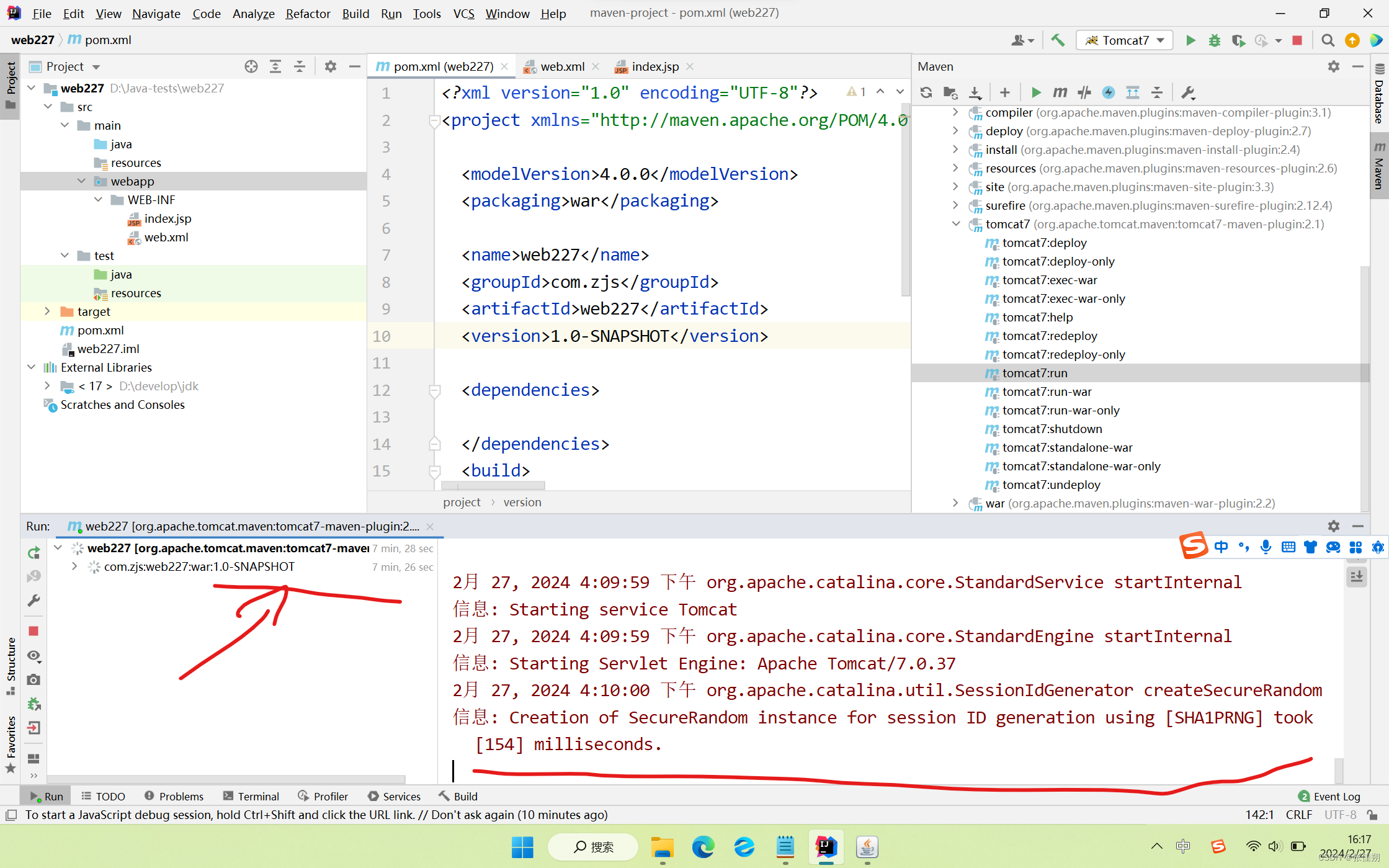Execute Maven Goal with the m icon
The width and height of the screenshot is (1389, 868).
[1060, 92]
